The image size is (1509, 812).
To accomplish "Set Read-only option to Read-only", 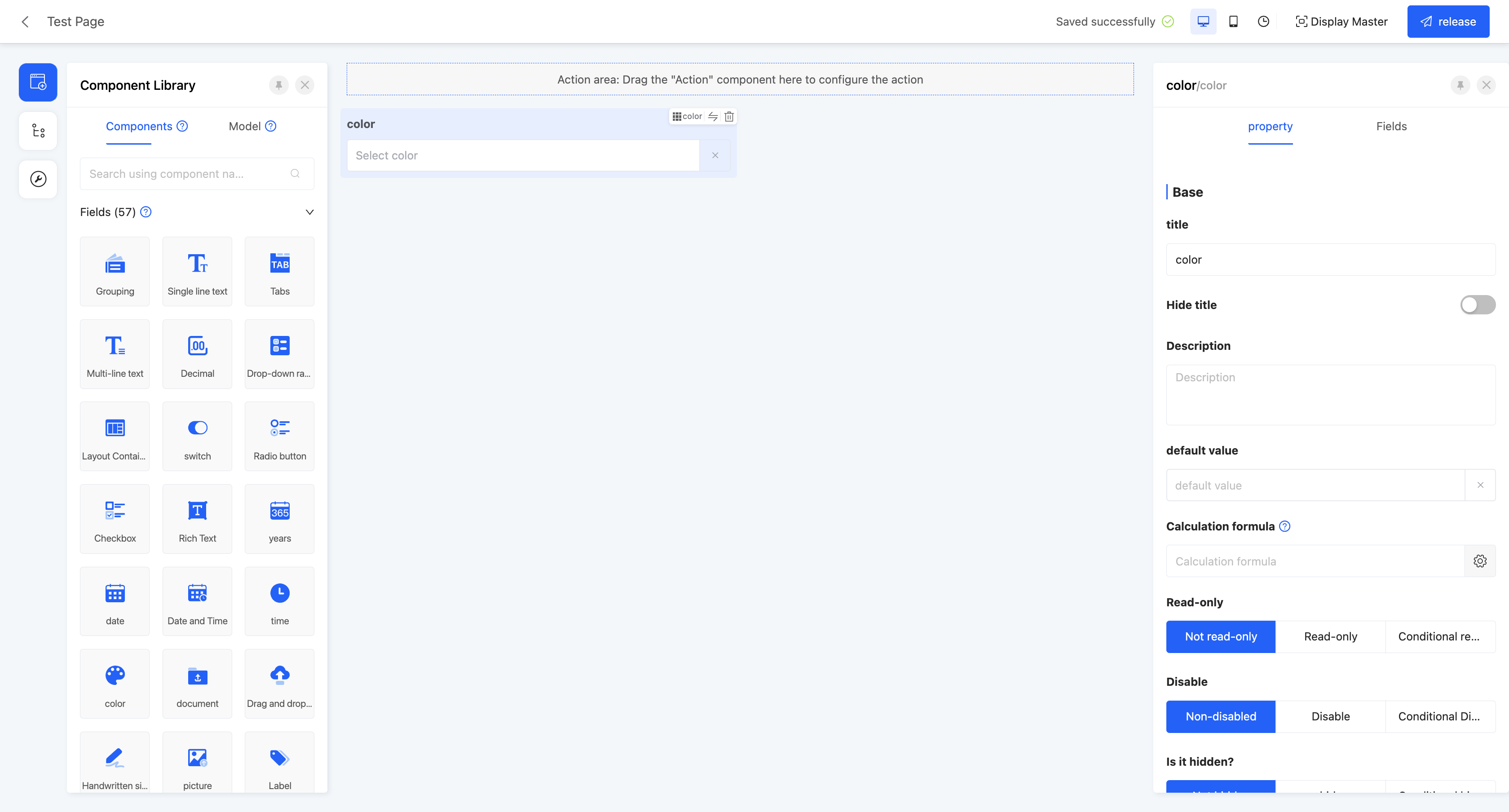I will (x=1330, y=636).
